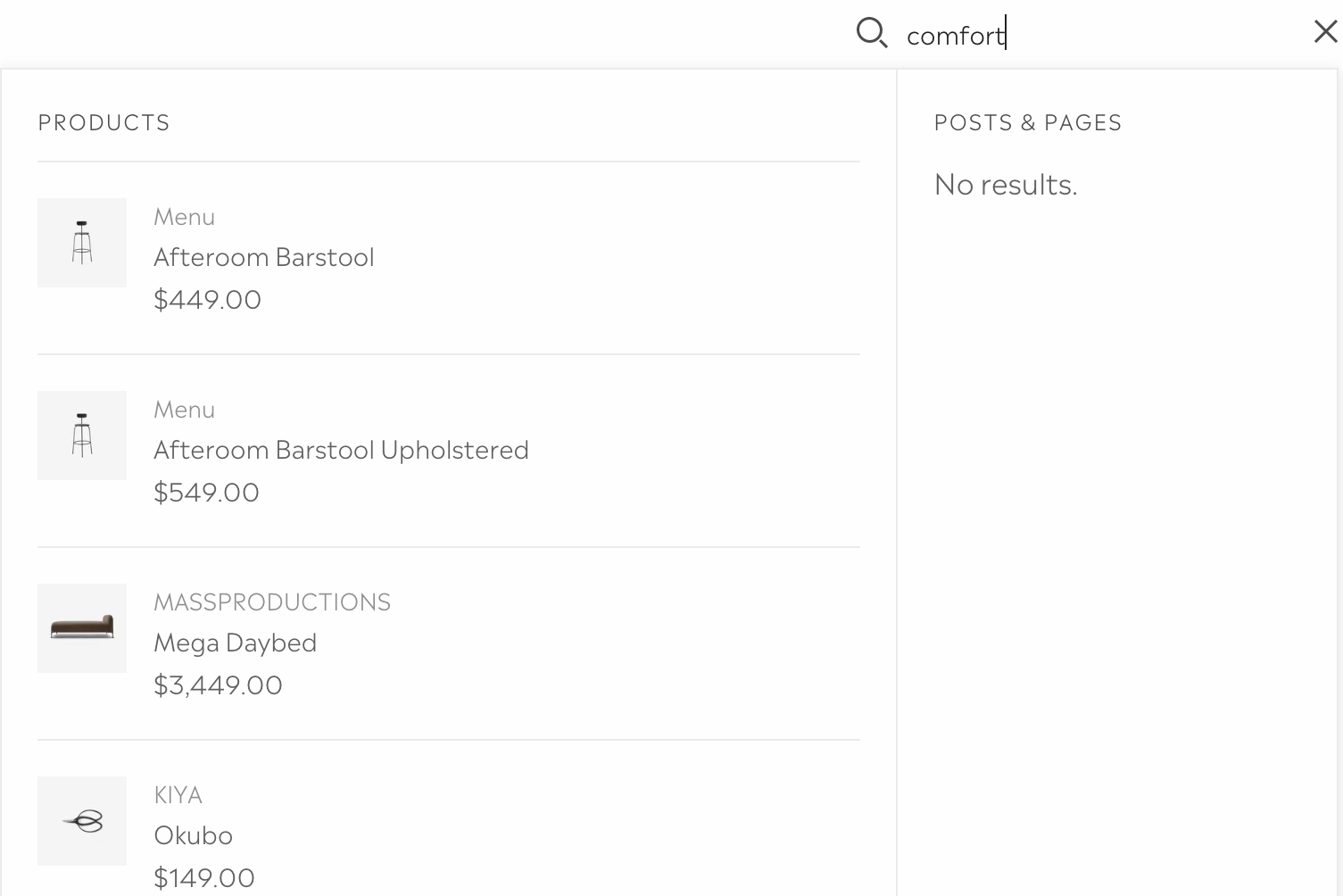
Task: Select the Okubo product title
Action: [x=193, y=835]
